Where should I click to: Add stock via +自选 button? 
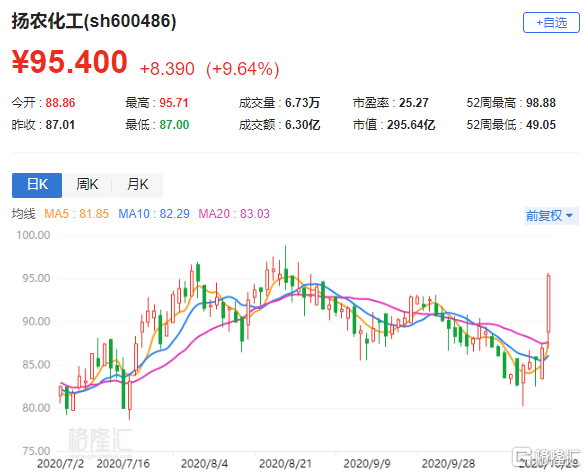pyautogui.click(x=551, y=22)
